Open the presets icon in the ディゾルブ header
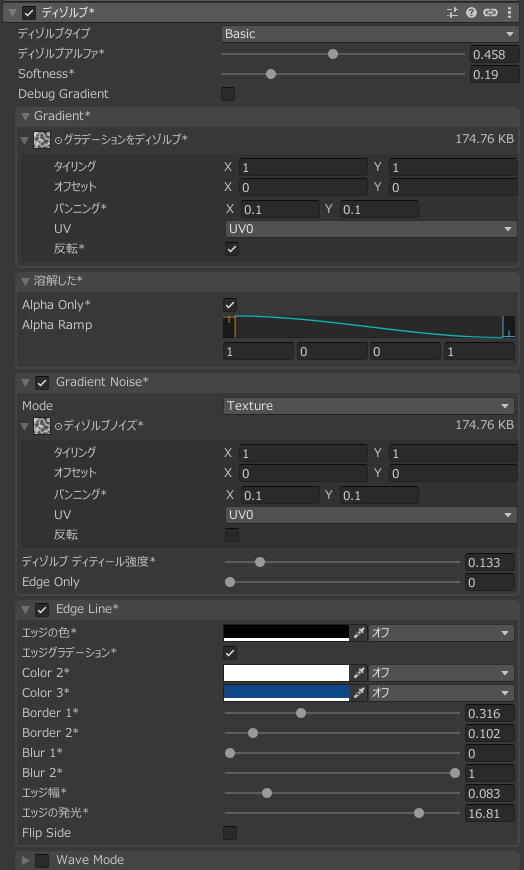Image resolution: width=524 pixels, height=870 pixels. pos(452,12)
